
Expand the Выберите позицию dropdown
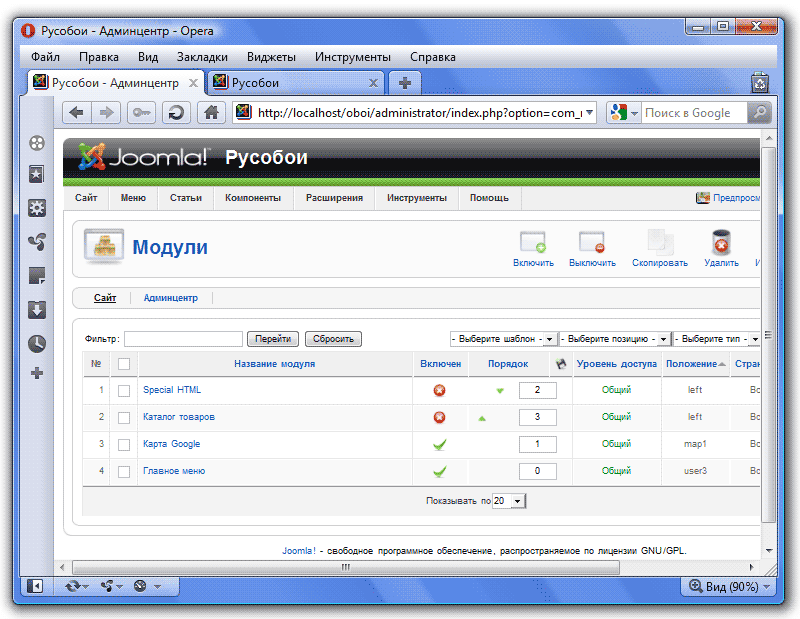tap(615, 339)
